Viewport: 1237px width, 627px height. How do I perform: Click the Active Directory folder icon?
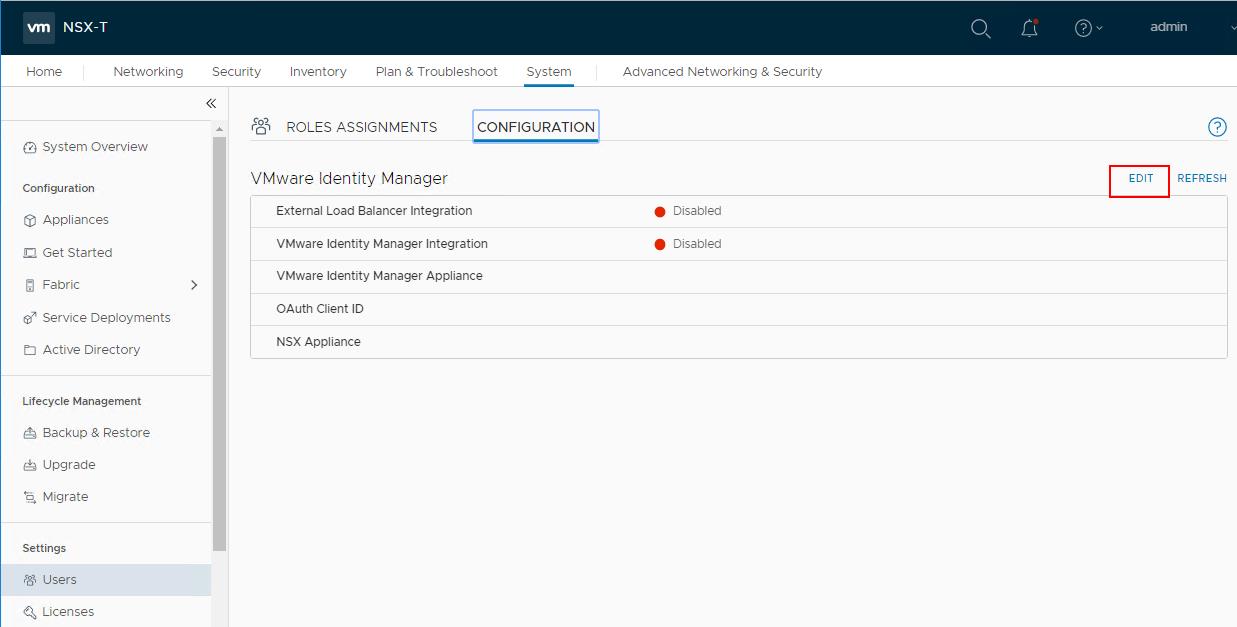tap(30, 350)
